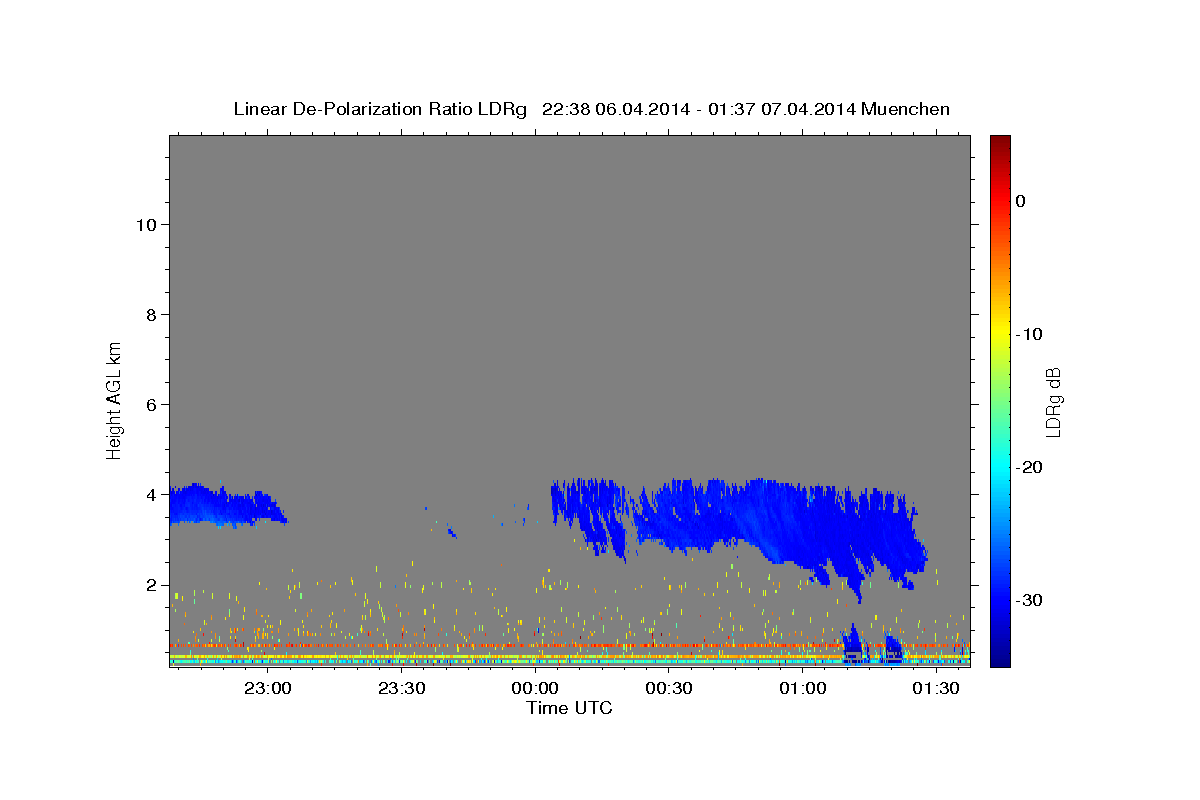Image resolution: width=1200 pixels, height=800 pixels.
Task: Click the colorbar value -30
Action: pos(1029,600)
